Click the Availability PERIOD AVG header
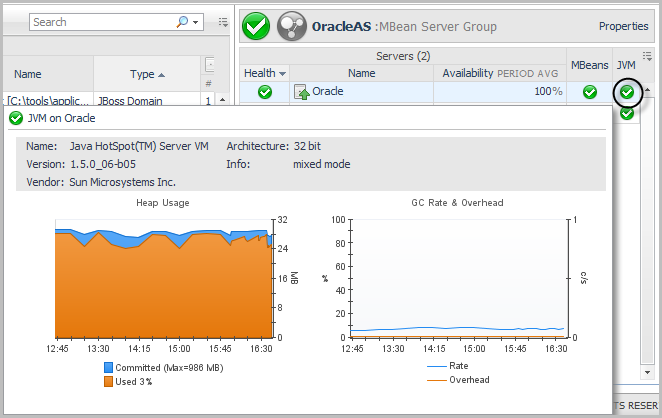This screenshot has width=662, height=418. 500,73
